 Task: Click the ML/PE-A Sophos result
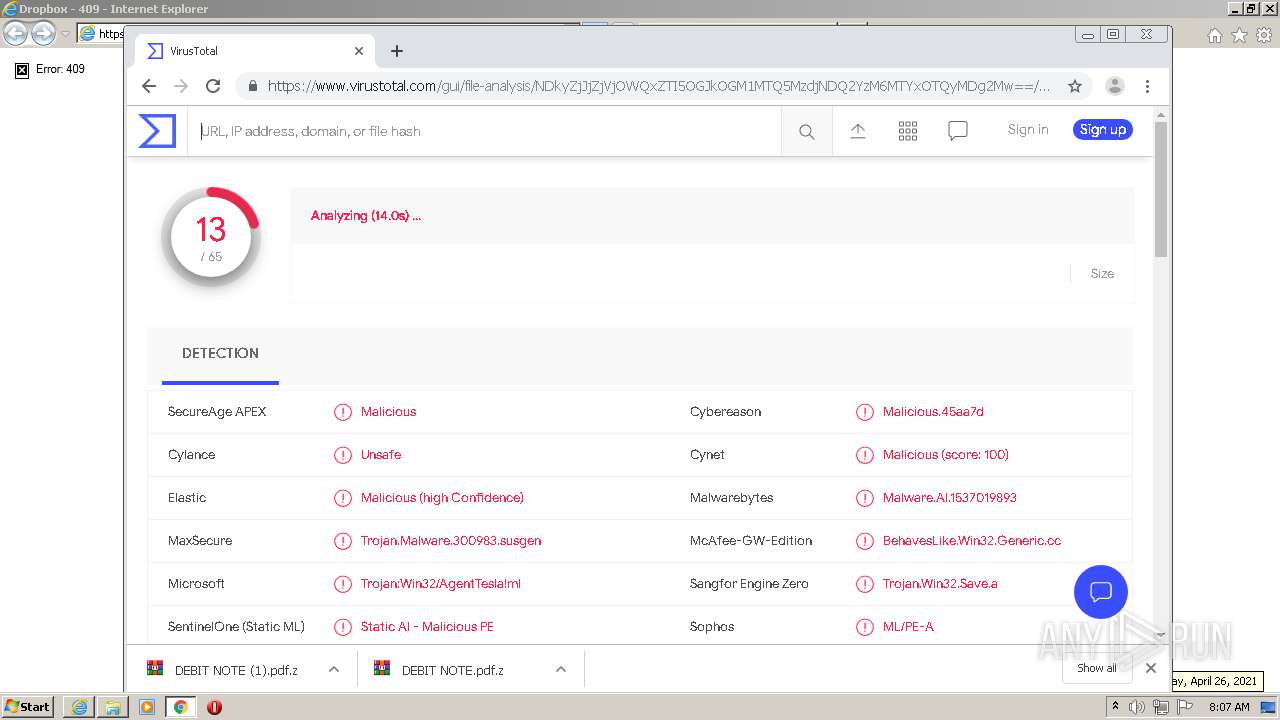[908, 627]
